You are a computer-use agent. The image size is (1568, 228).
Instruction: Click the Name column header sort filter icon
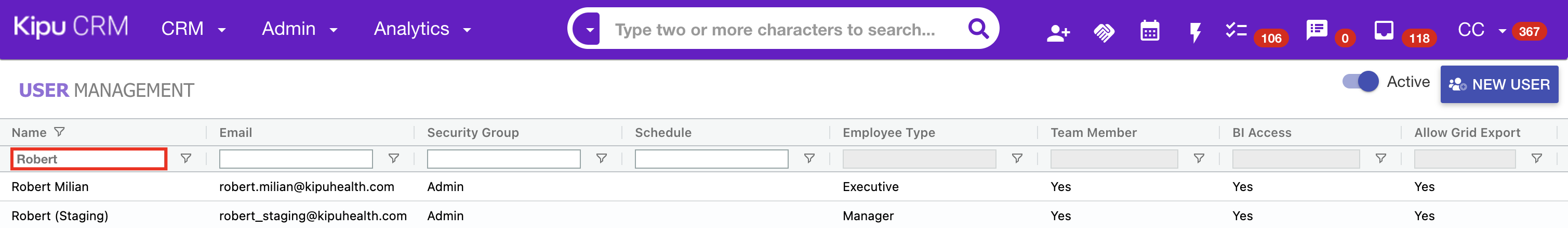point(59,132)
